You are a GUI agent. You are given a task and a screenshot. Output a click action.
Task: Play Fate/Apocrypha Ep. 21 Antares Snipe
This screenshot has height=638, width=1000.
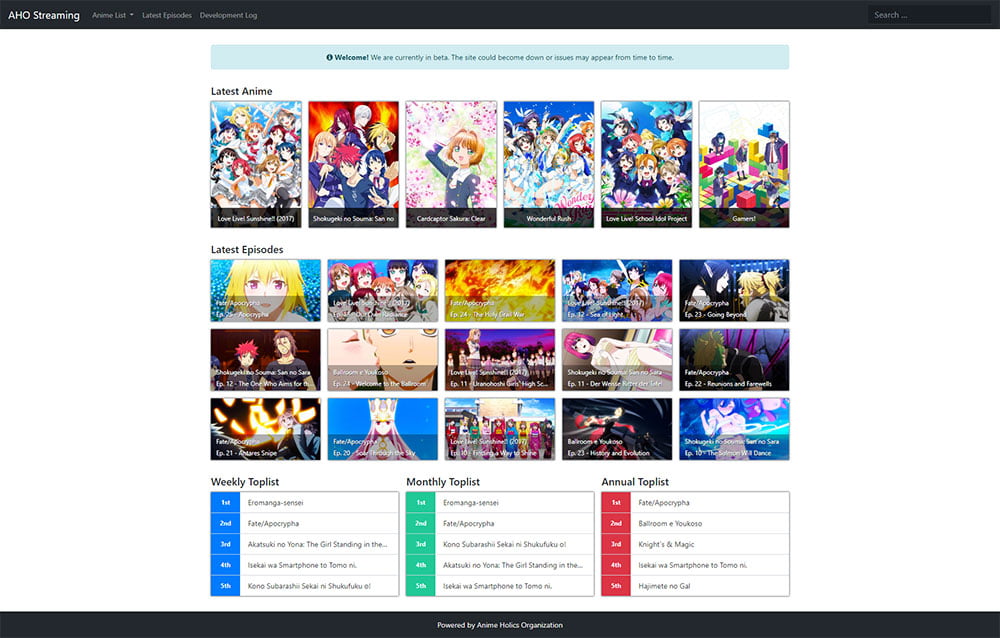click(265, 428)
